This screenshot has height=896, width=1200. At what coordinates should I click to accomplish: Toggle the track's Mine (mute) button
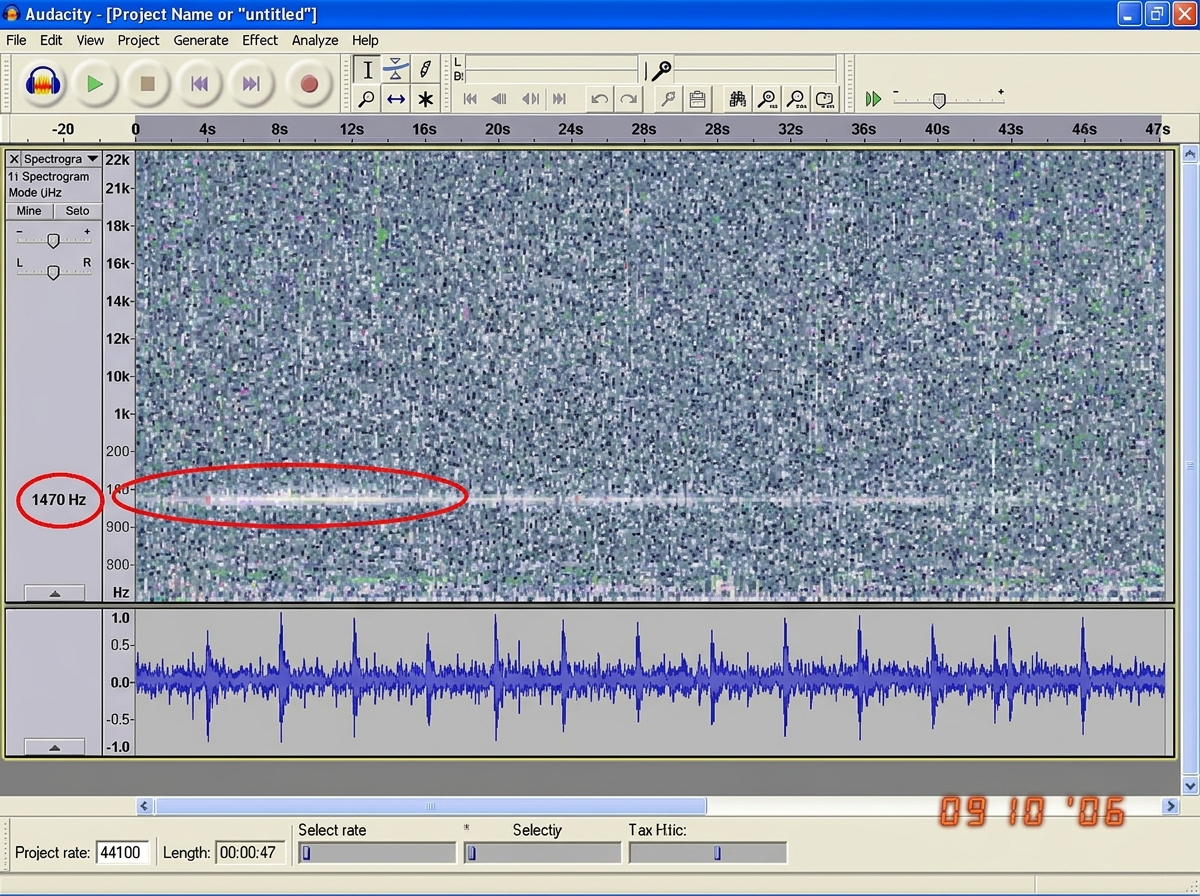[x=29, y=211]
